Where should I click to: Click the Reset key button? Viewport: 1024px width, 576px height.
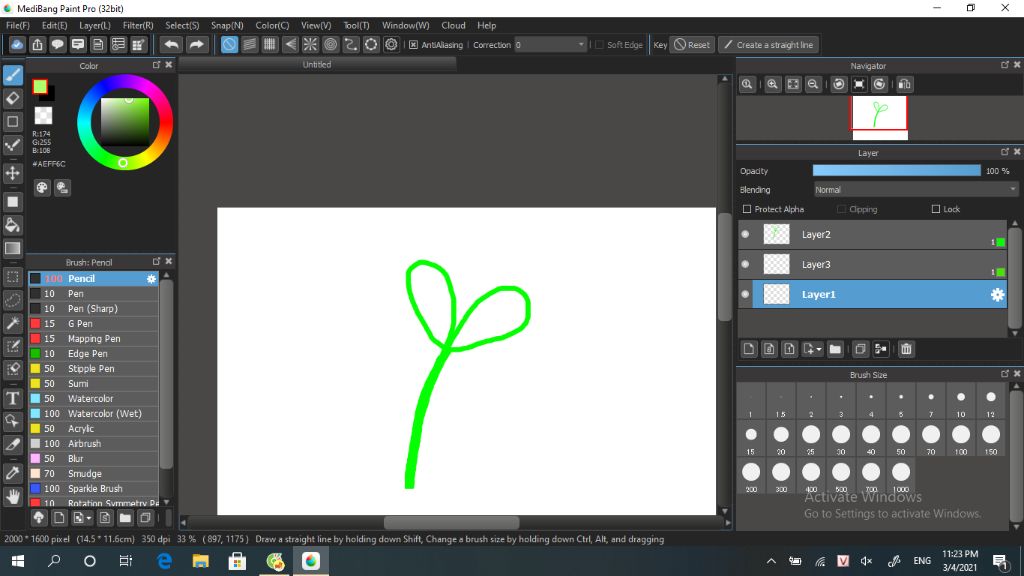692,45
